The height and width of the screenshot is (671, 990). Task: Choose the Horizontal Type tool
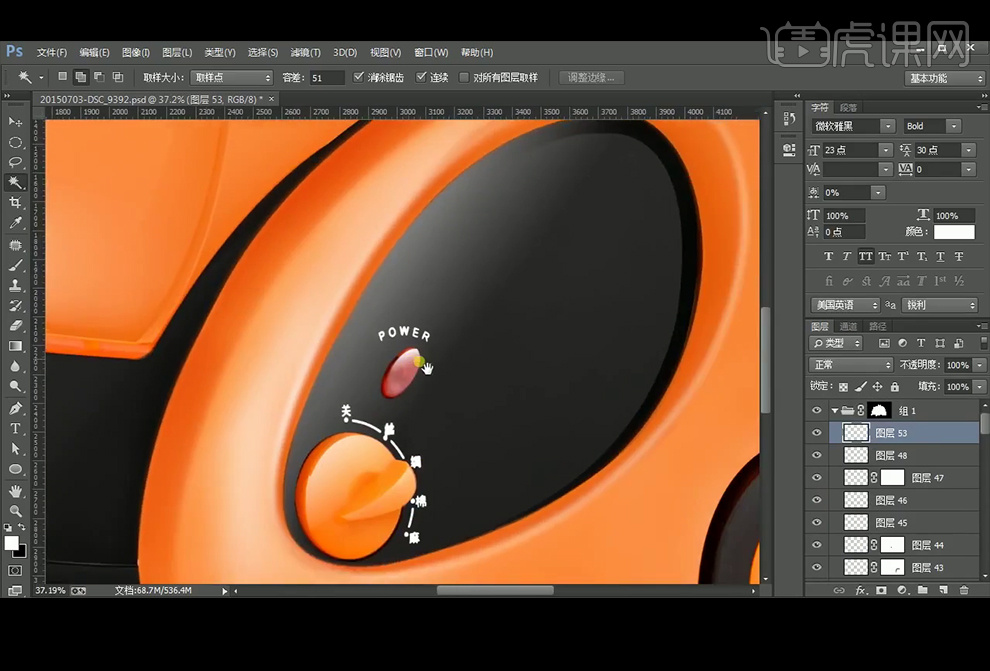pos(15,429)
